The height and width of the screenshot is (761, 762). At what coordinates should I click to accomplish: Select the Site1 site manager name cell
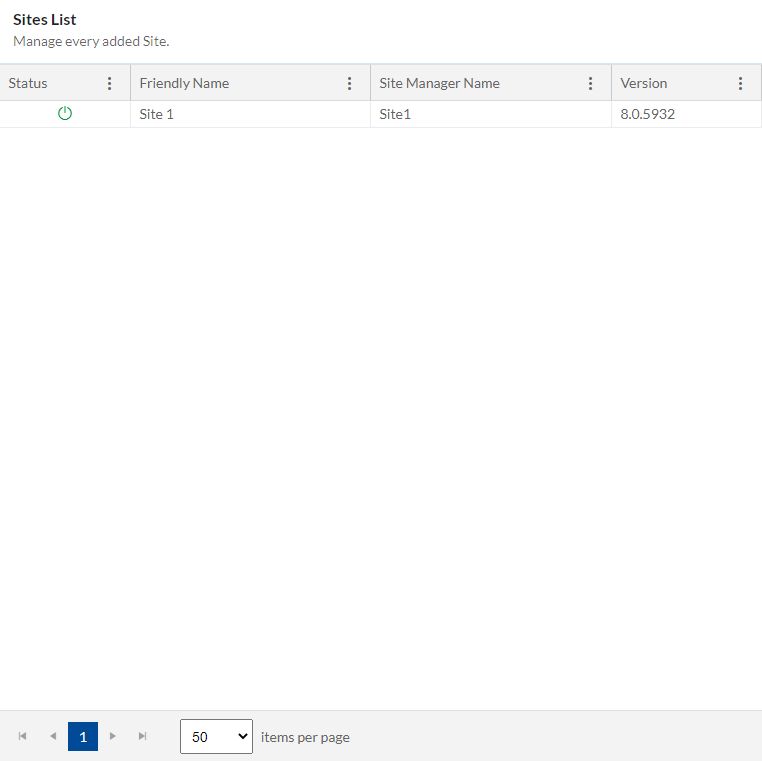491,114
